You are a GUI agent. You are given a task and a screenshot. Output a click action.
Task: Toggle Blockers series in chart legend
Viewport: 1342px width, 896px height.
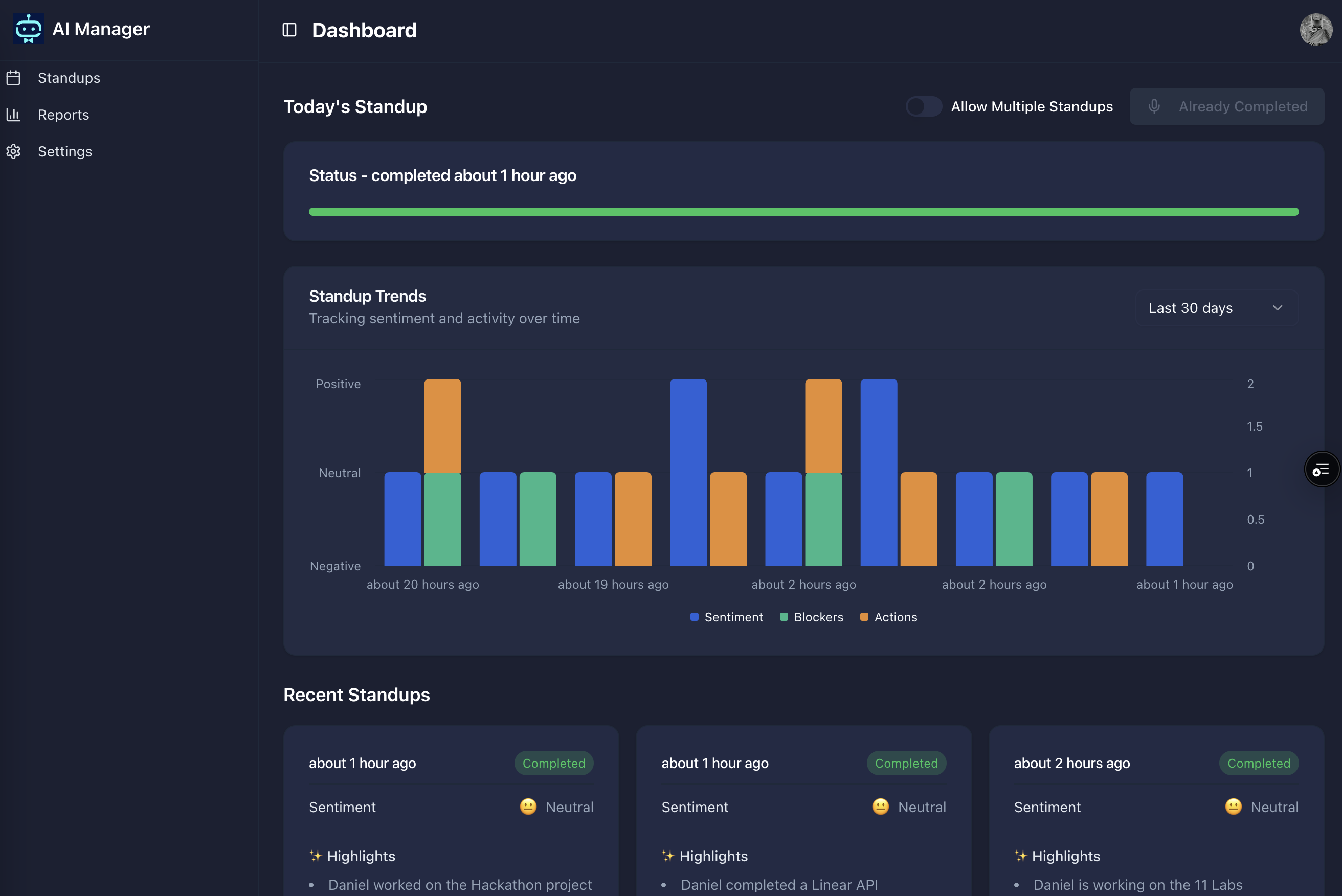(x=812, y=617)
